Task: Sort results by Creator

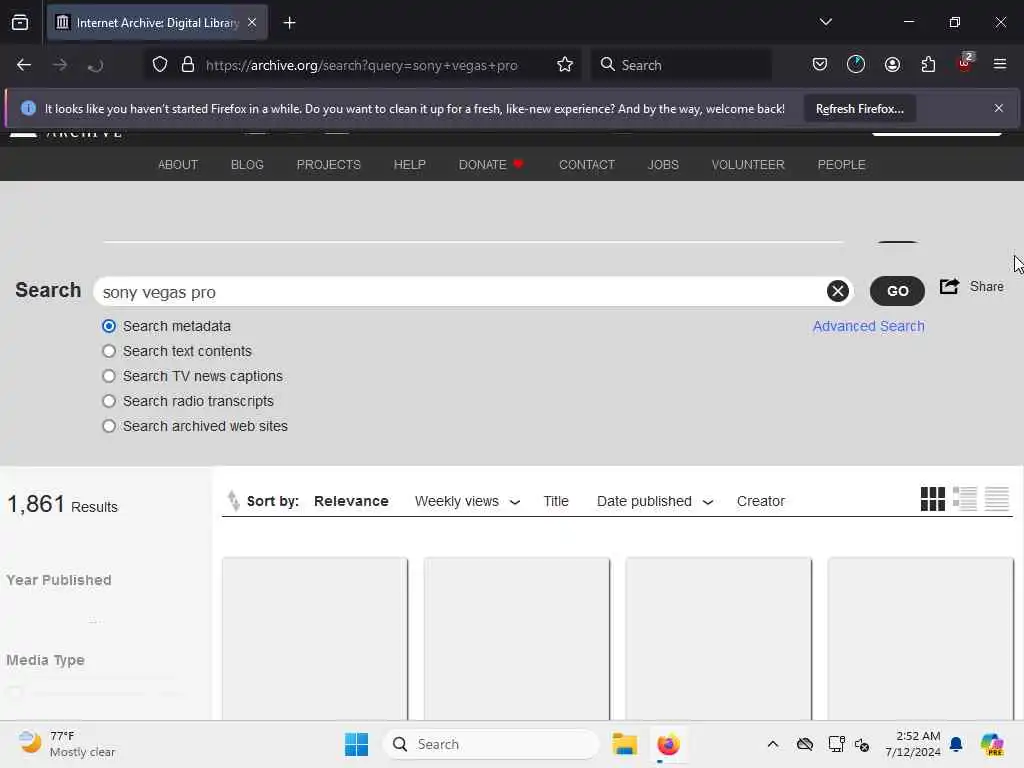Action: click(x=761, y=501)
